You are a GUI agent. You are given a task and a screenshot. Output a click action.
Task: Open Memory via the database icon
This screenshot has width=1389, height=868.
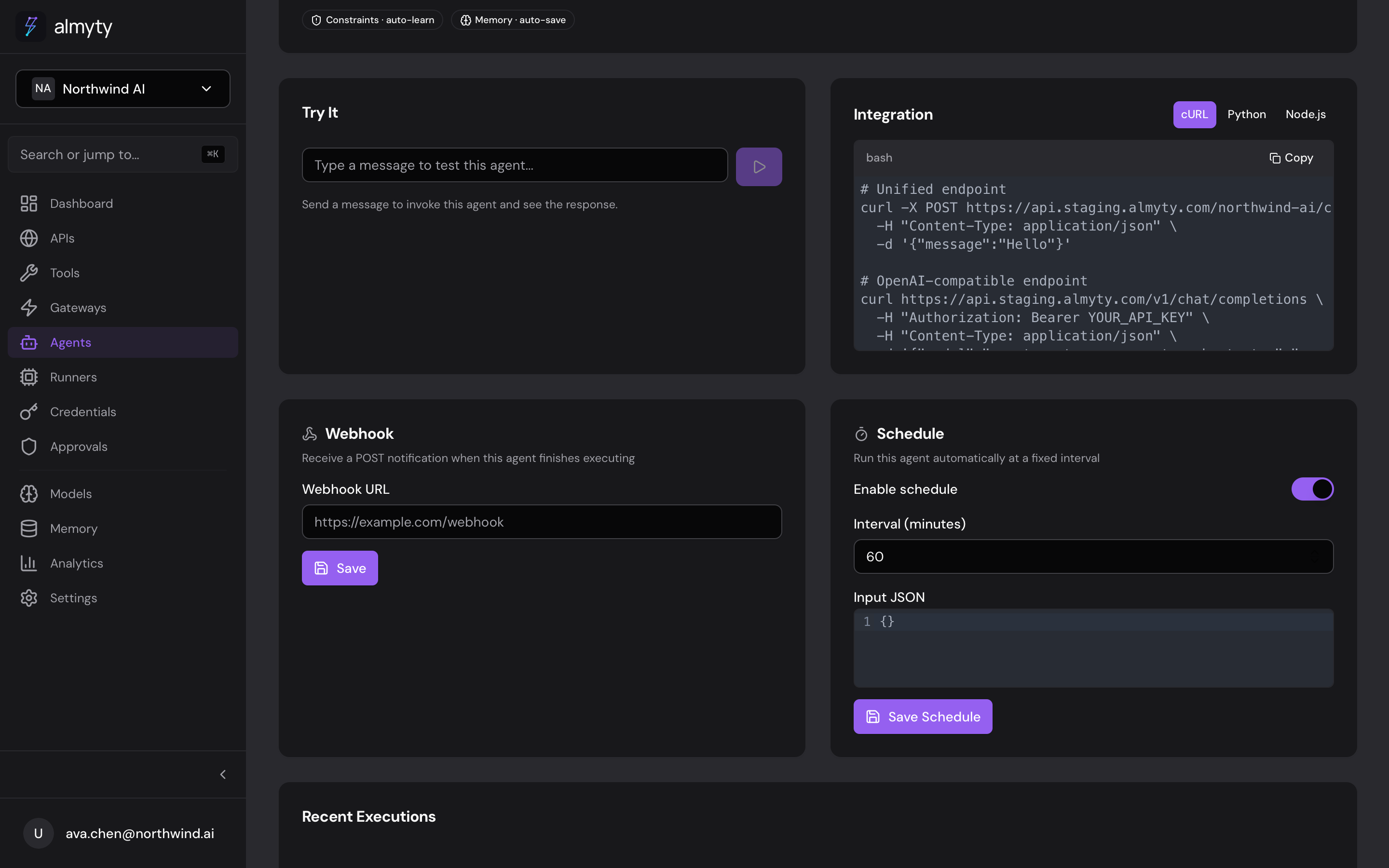pyautogui.click(x=29, y=529)
